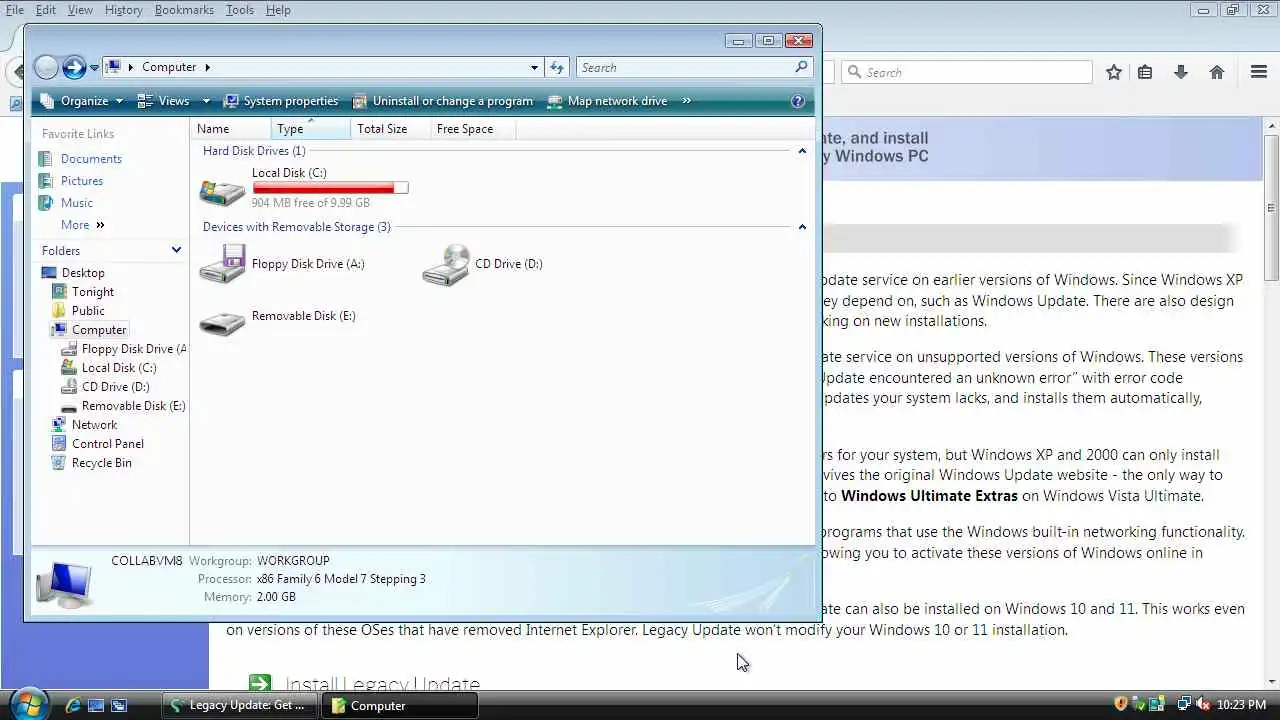
Task: Sort by Free Space column header
Action: pyautogui.click(x=475, y=129)
